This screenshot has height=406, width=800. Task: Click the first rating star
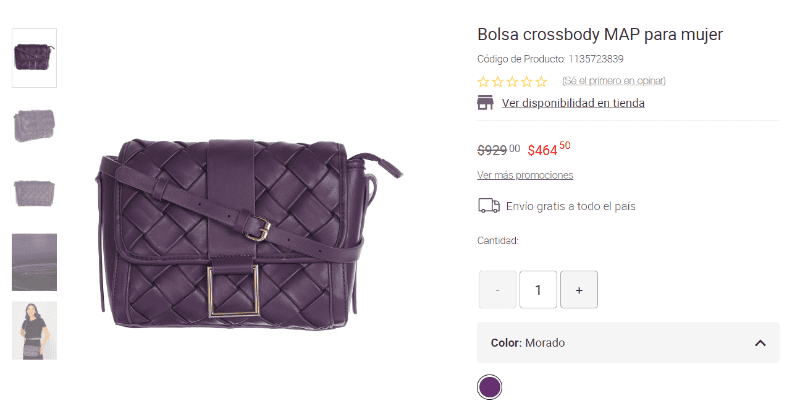484,81
